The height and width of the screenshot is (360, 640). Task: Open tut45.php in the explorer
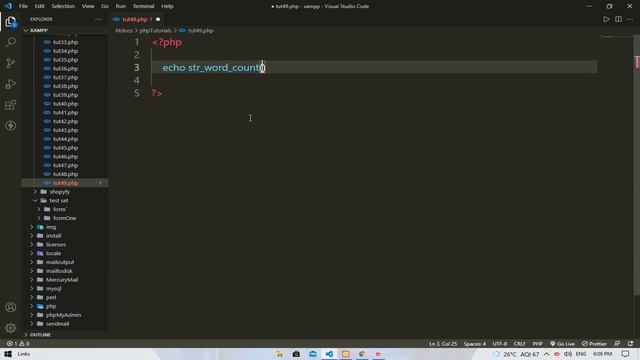click(x=65, y=148)
